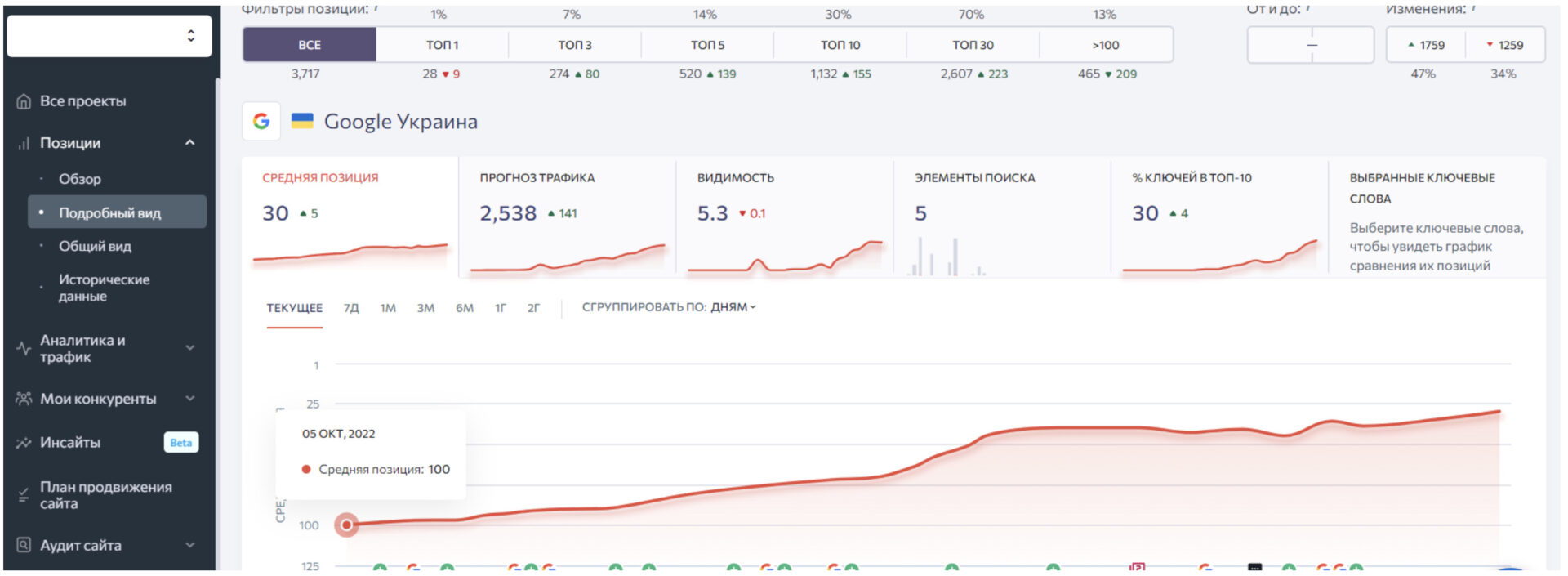Click the highlighted 05 Окт chart data point
The width and height of the screenshot is (1568, 576).
coord(347,525)
